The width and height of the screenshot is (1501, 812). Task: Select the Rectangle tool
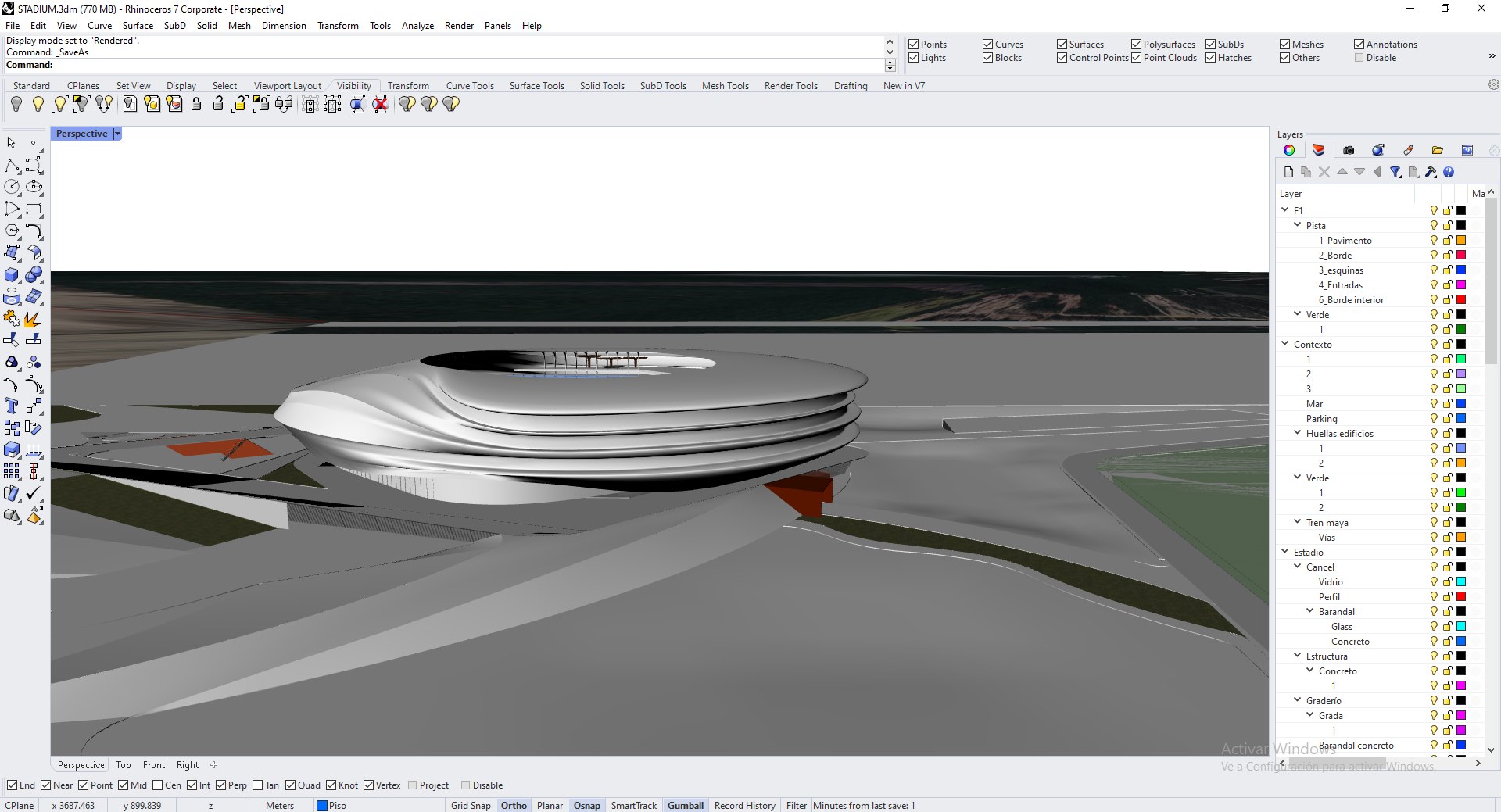34,209
